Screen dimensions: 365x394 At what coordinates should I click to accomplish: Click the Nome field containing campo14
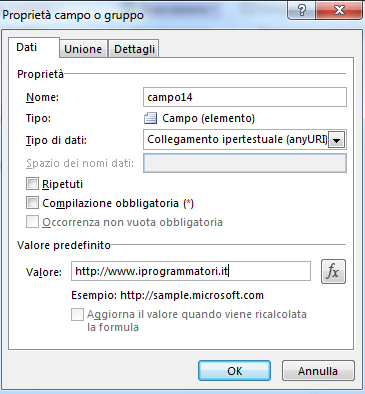point(245,97)
